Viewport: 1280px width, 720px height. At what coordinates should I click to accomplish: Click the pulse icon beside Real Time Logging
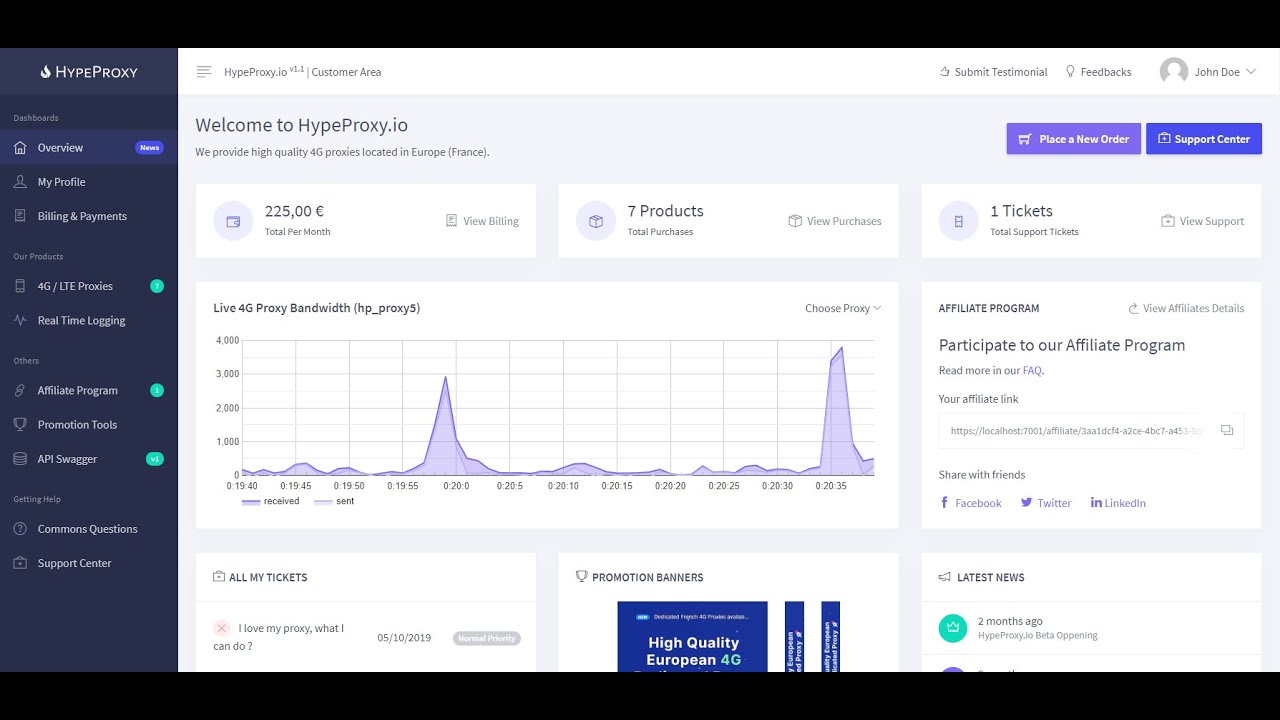tap(20, 321)
